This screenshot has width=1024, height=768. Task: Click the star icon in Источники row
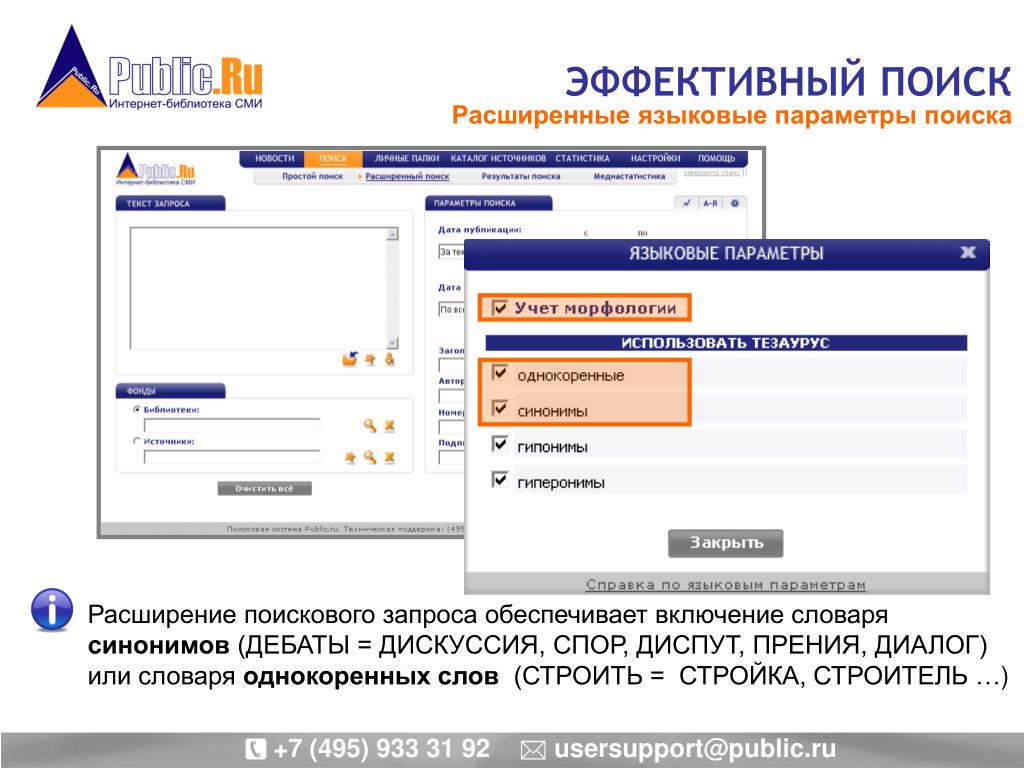click(x=351, y=457)
